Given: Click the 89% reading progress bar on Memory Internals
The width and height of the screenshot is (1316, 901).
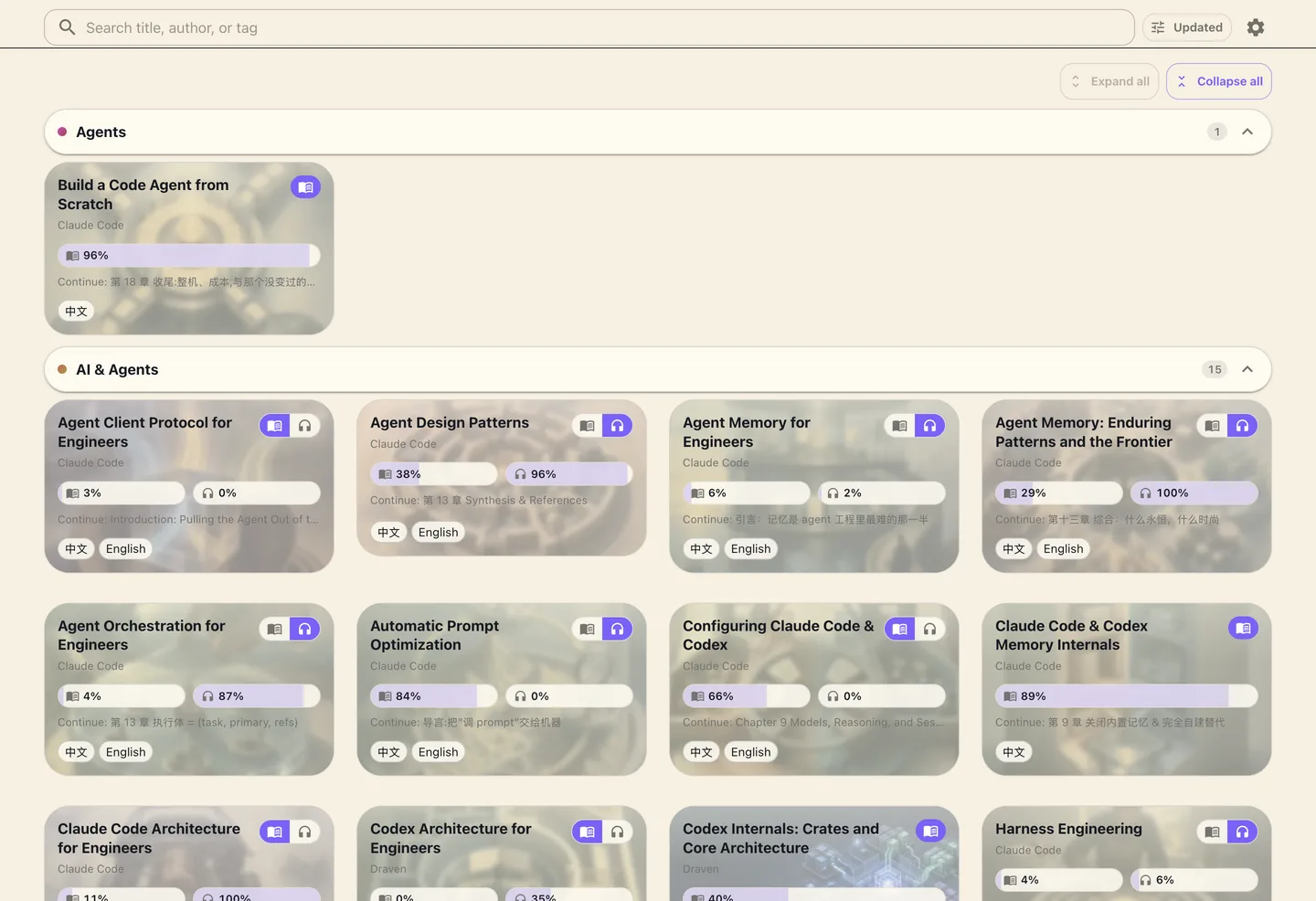Looking at the screenshot, I should [1127, 696].
